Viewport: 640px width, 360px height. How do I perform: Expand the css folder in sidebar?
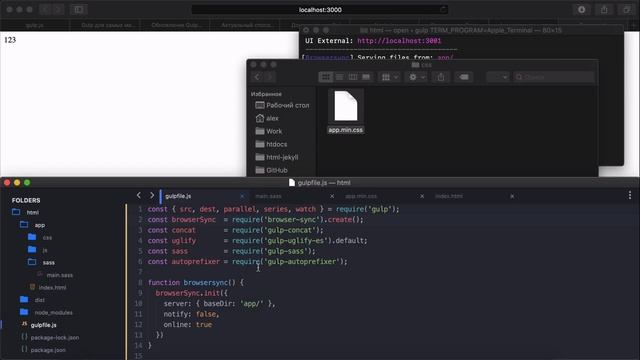32,237
